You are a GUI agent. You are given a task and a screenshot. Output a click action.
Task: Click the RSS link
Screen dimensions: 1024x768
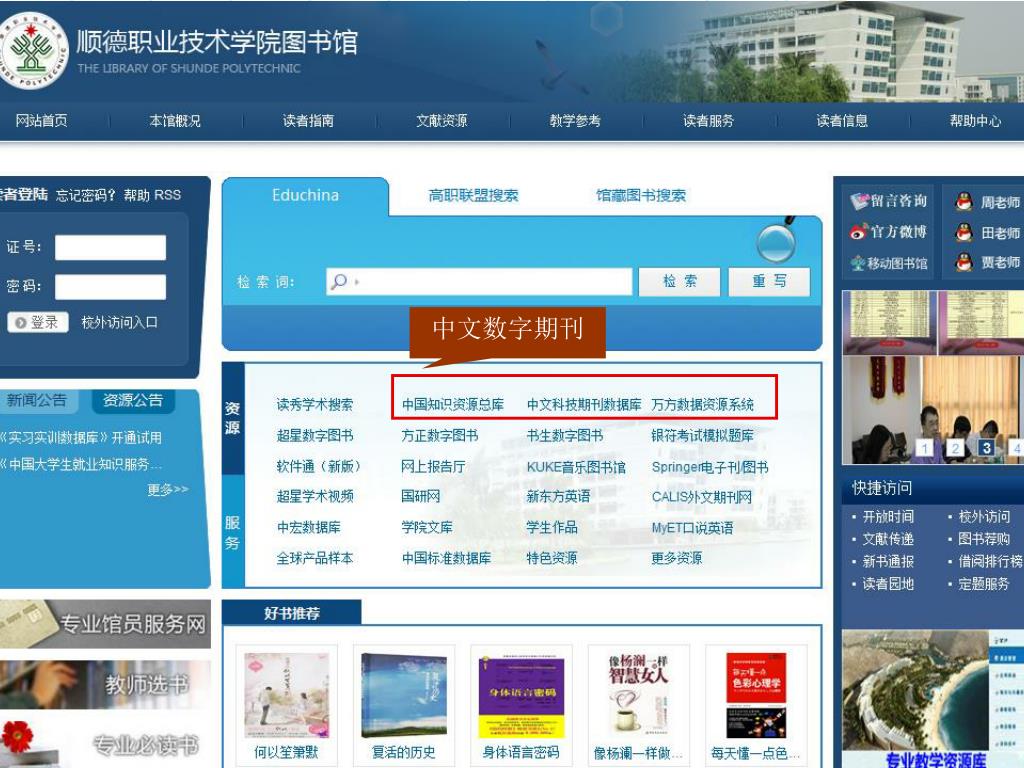pyautogui.click(x=168, y=195)
